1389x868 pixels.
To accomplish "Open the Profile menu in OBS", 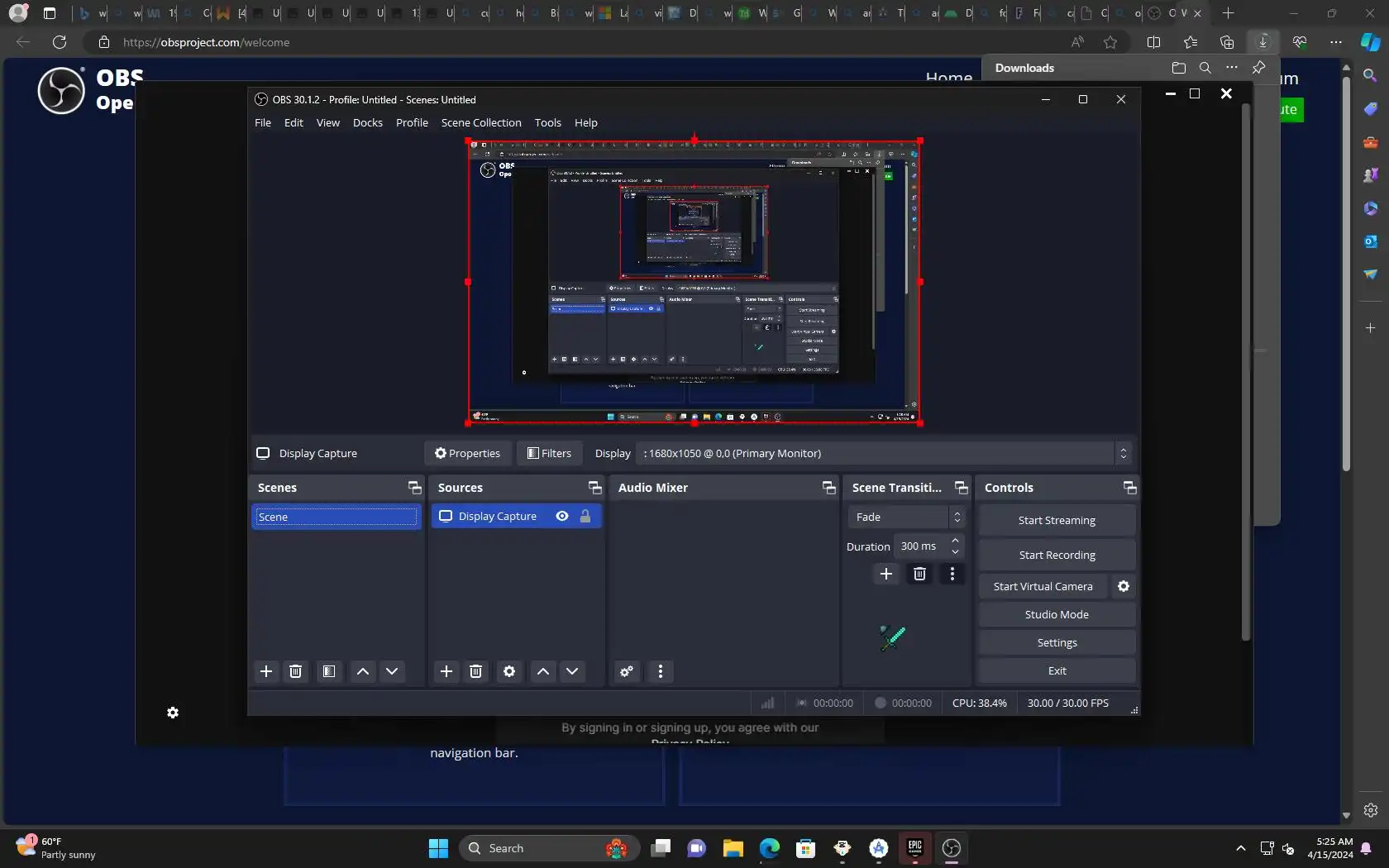I will point(412,122).
